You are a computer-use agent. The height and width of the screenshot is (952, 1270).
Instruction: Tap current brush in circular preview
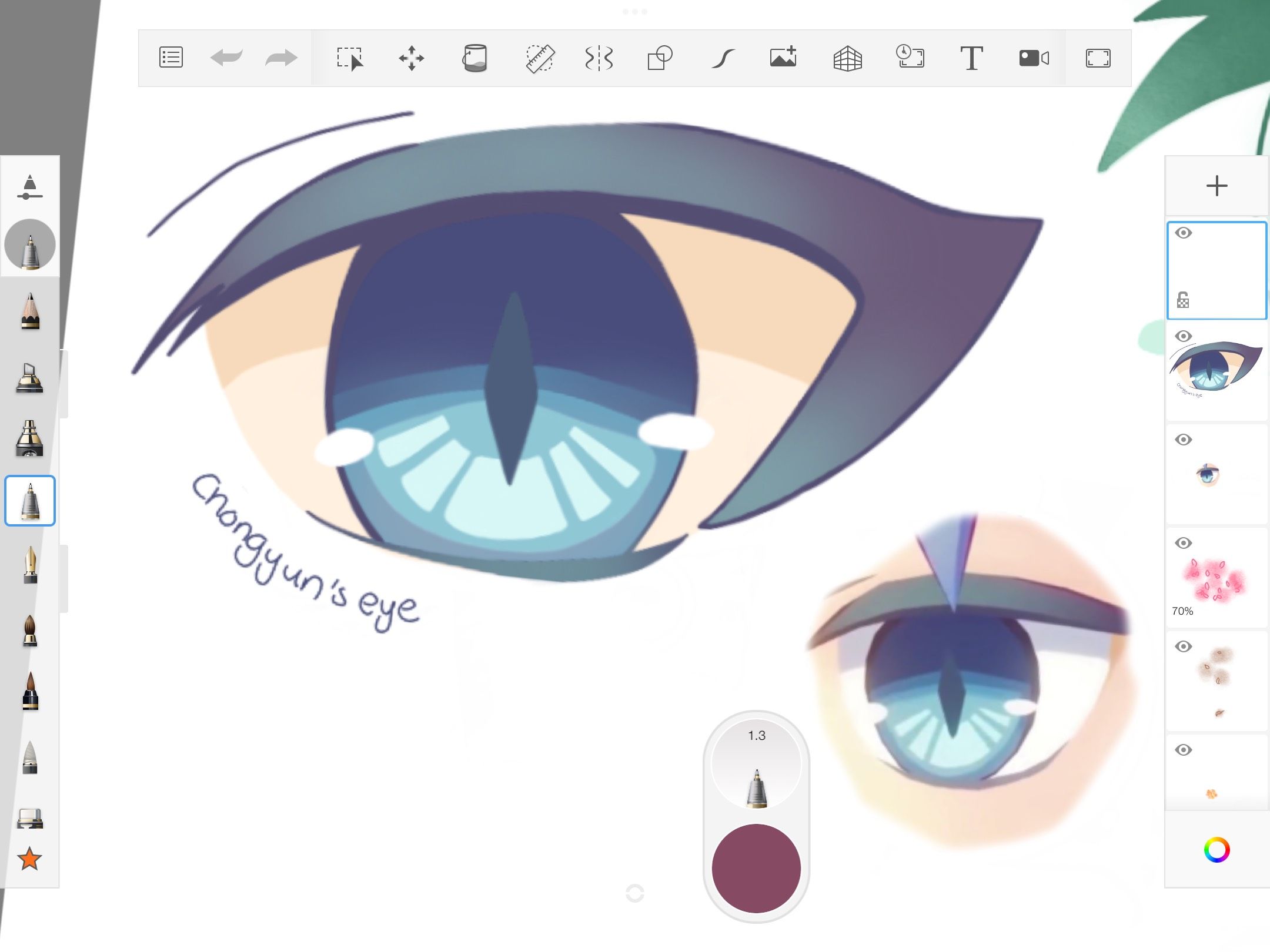click(30, 244)
